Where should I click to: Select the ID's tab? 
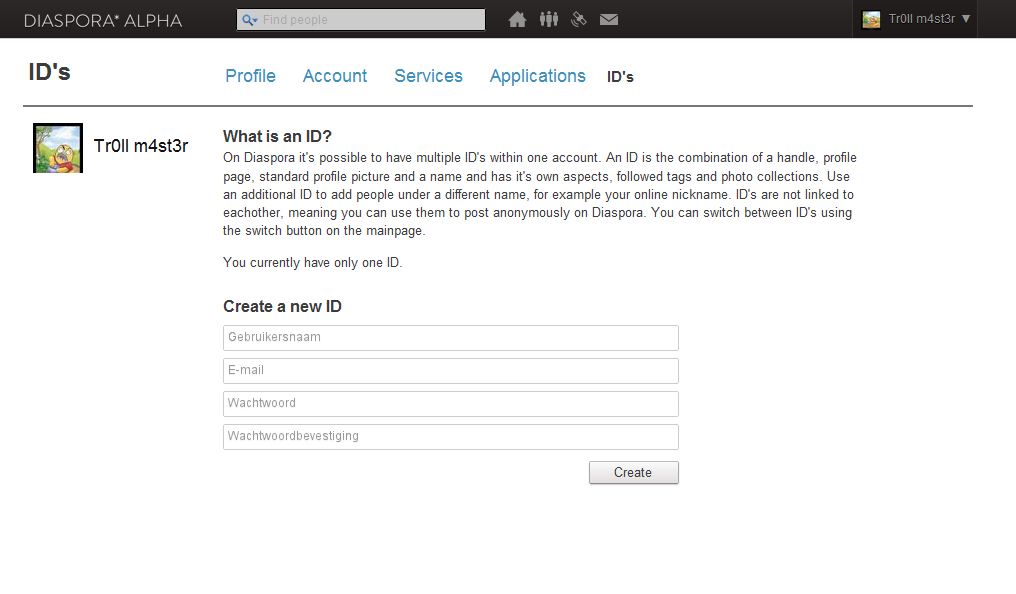point(620,76)
